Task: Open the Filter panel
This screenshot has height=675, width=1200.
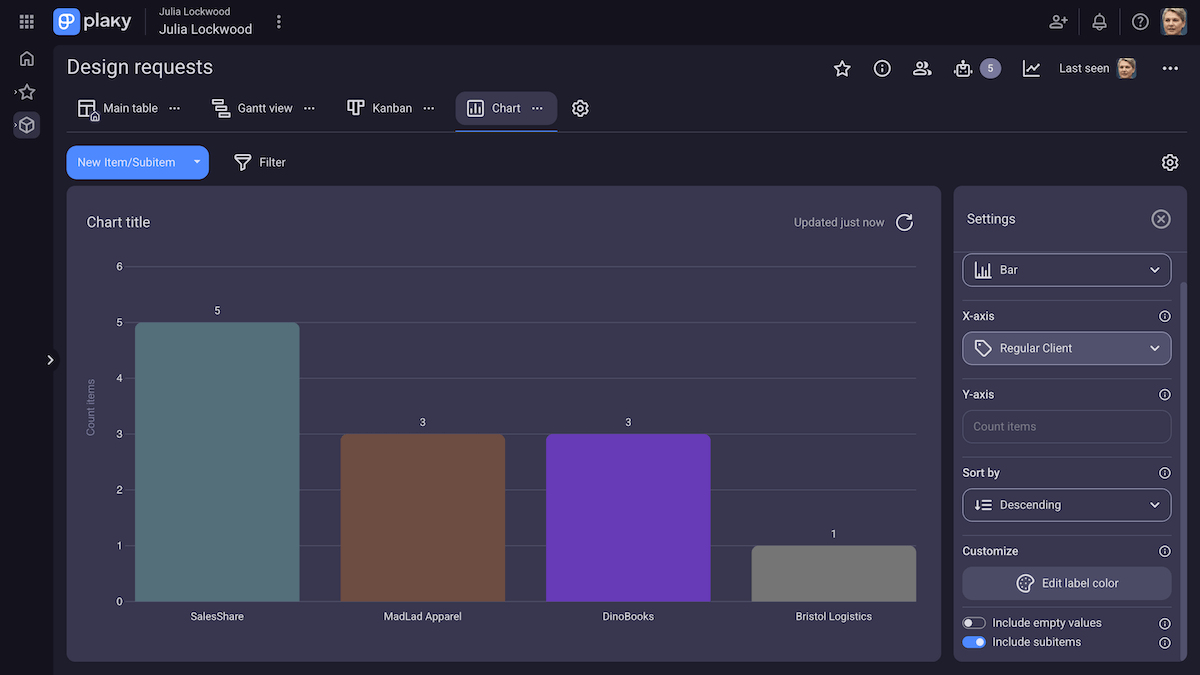Action: 260,161
